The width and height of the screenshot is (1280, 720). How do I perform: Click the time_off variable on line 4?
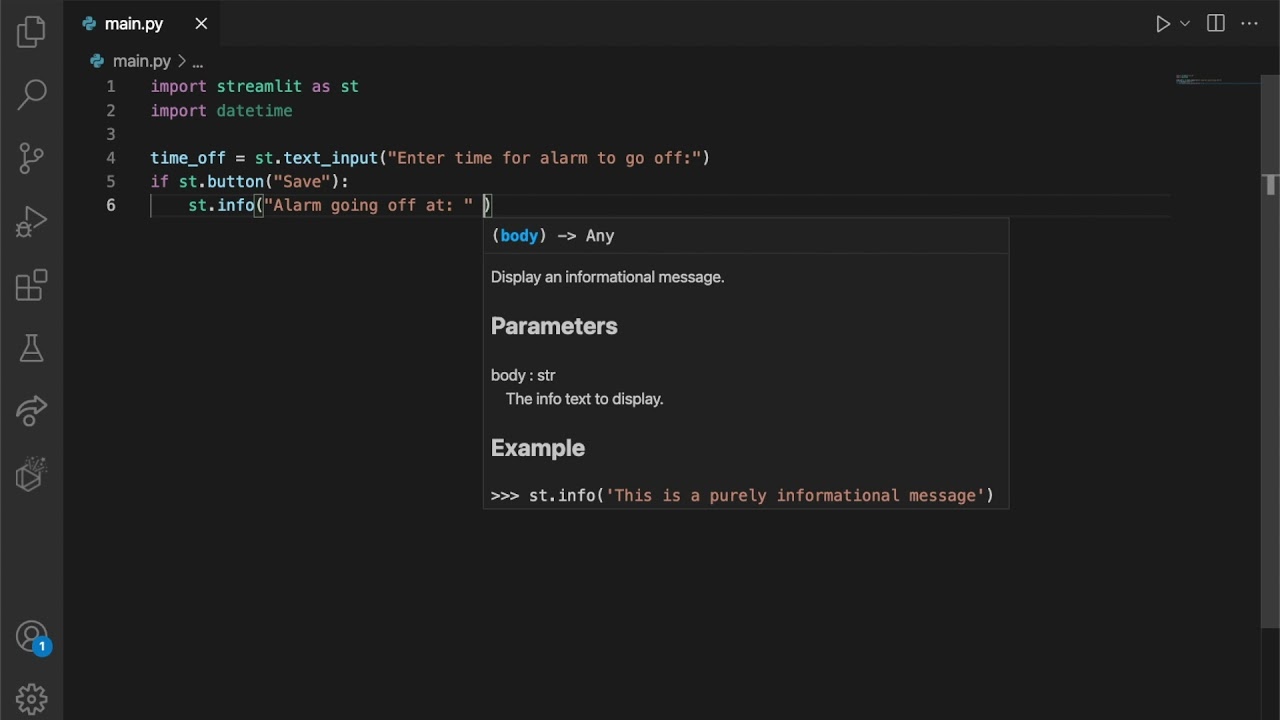coord(188,158)
